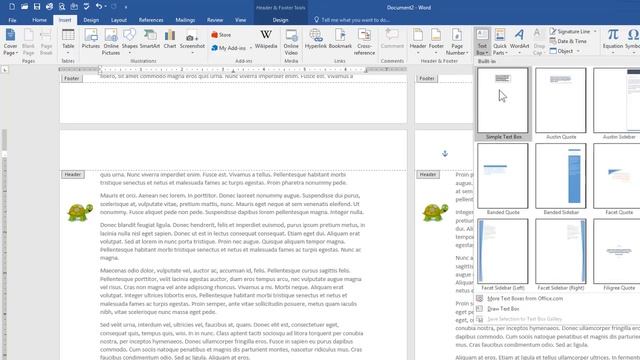640x360 pixels.
Task: Switch to the References tab
Action: click(151, 20)
